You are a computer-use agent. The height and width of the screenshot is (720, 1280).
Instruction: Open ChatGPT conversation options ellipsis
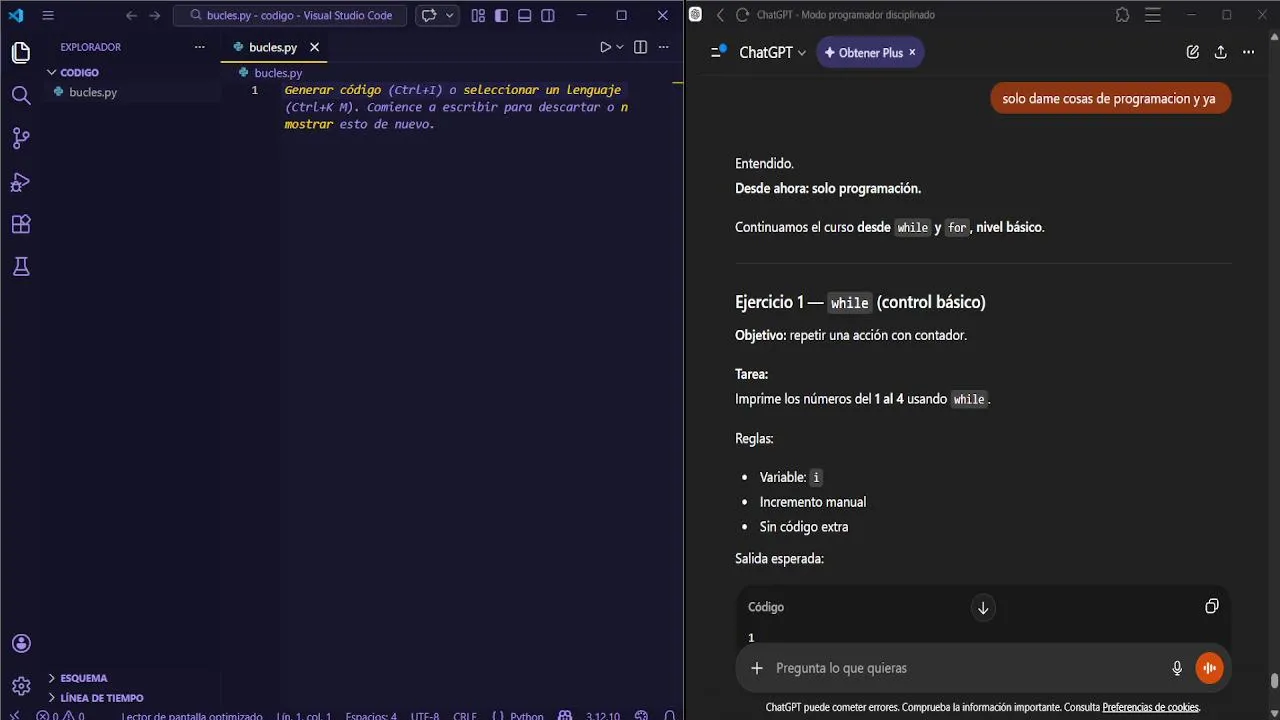1248,52
